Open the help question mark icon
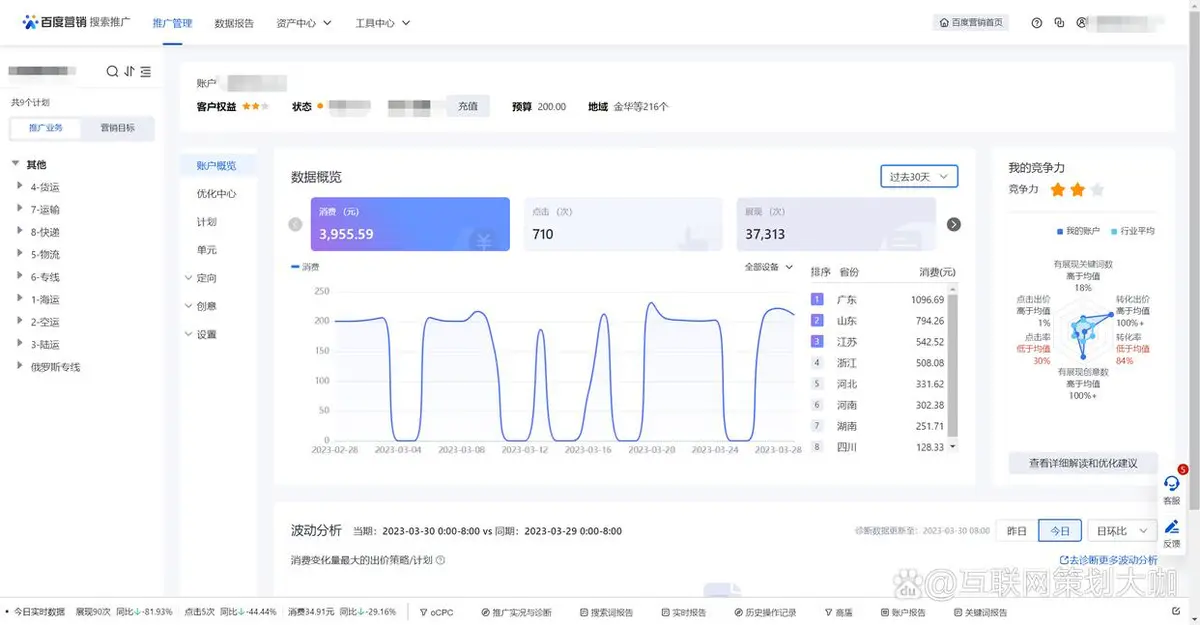 tap(1036, 23)
